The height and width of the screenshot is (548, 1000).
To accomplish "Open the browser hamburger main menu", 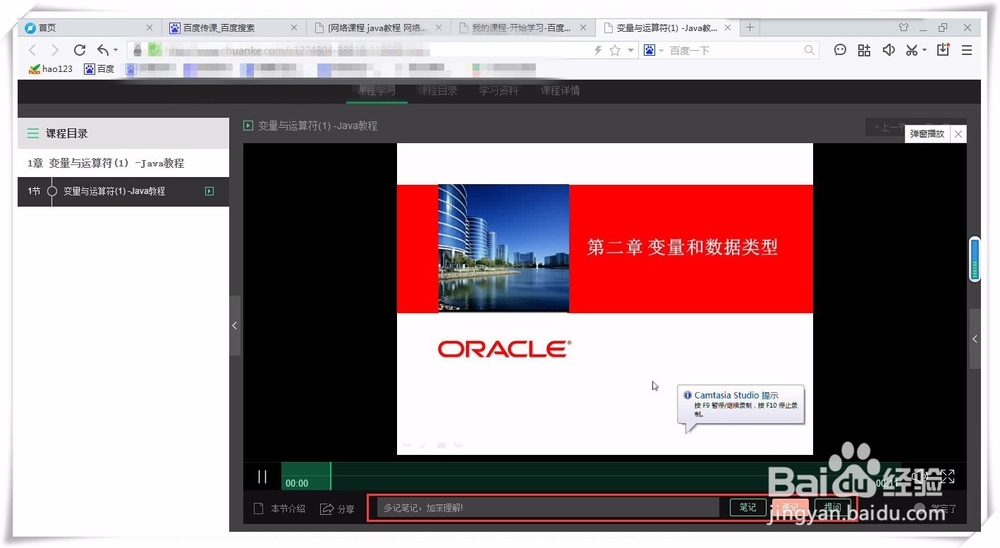I will (x=967, y=50).
